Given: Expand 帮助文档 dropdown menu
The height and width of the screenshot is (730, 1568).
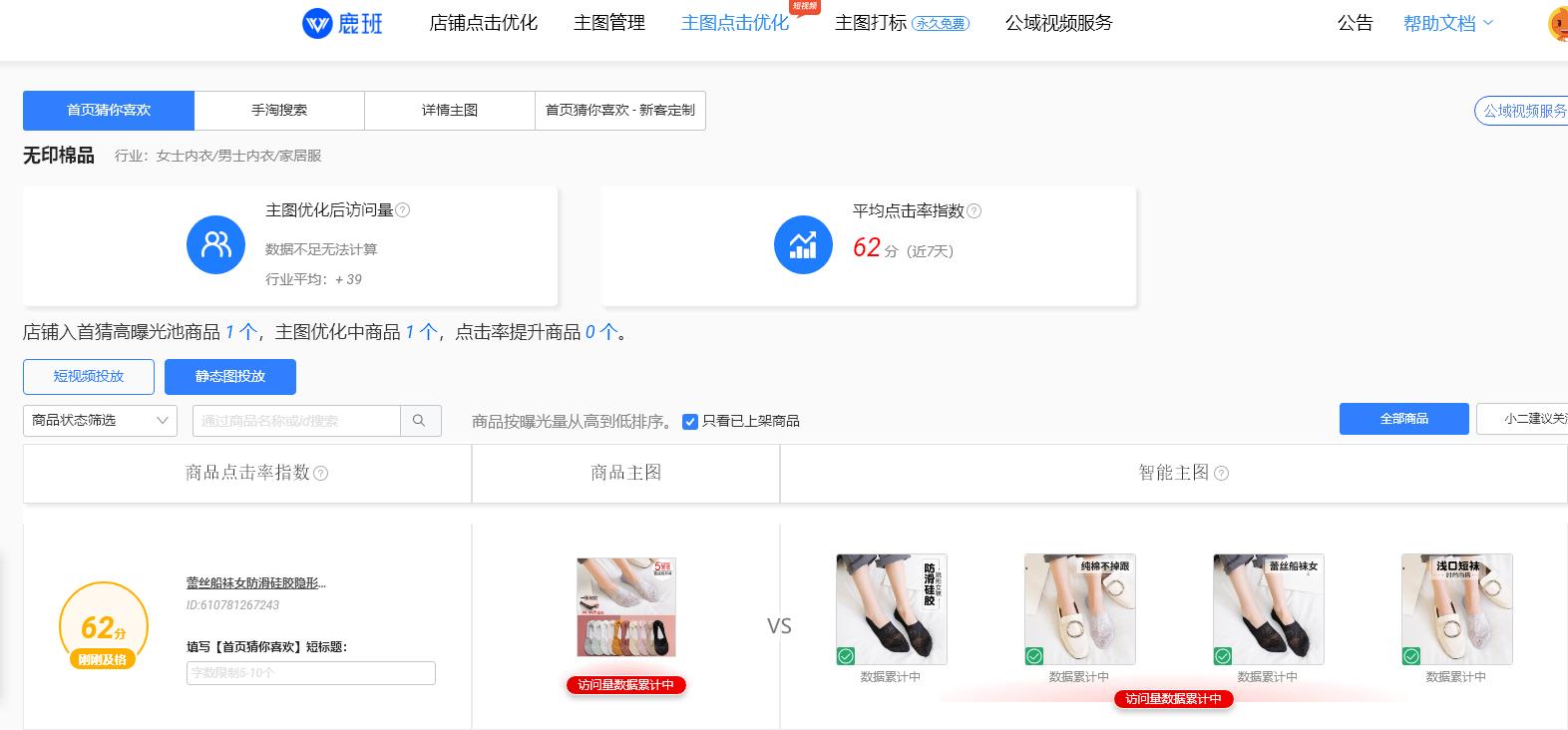Looking at the screenshot, I should point(1448,23).
